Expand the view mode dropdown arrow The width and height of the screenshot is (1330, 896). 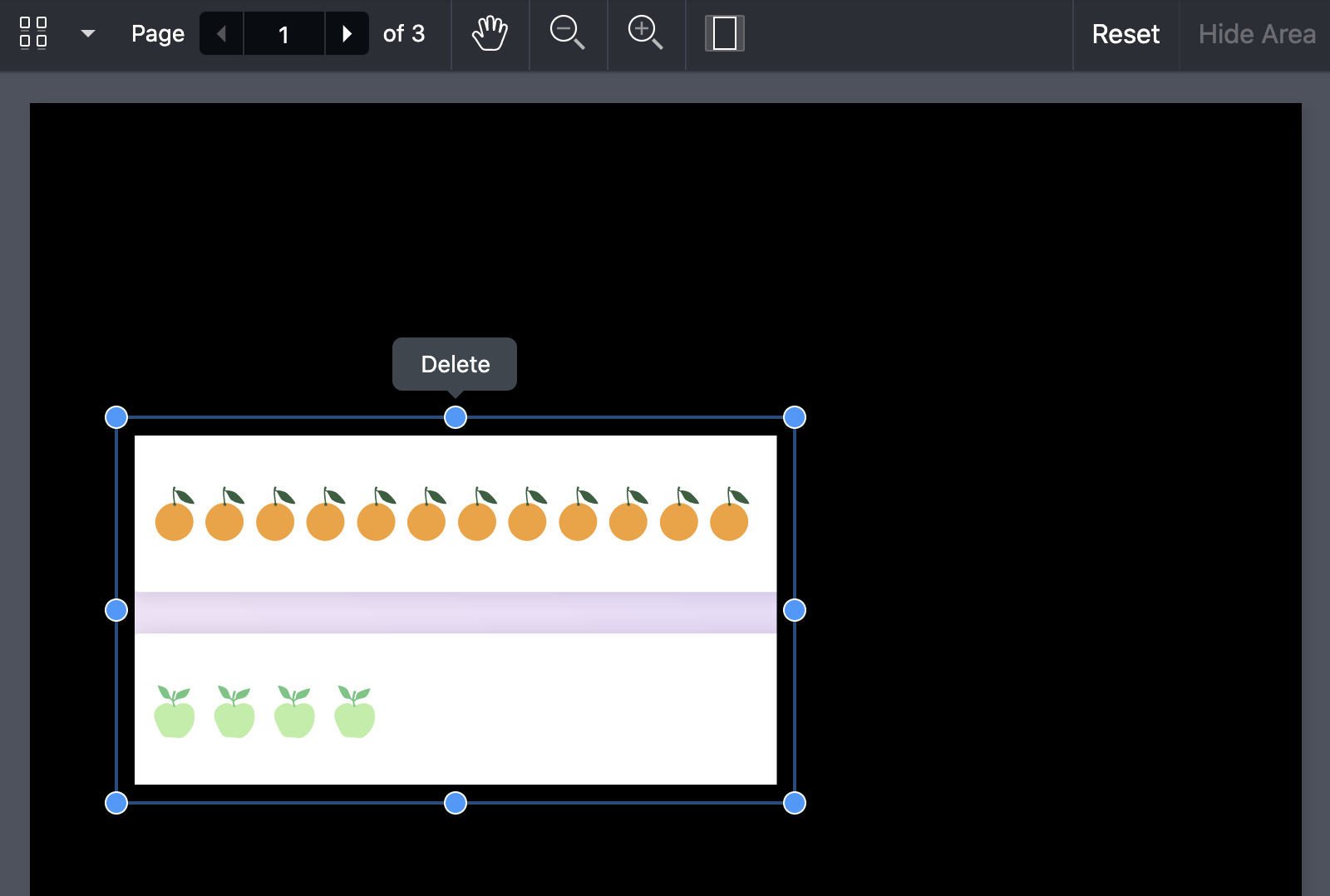87,33
